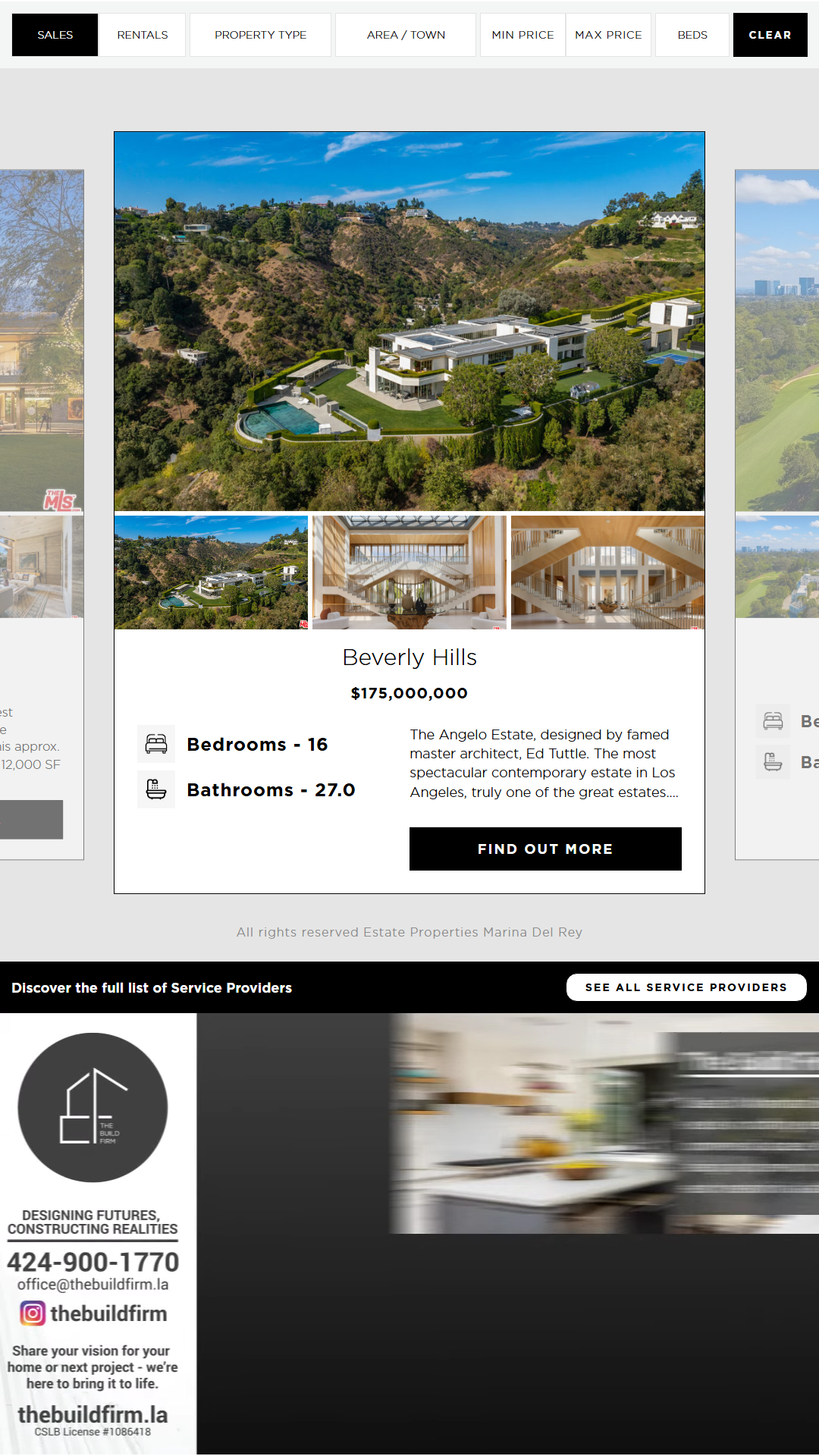Screen dimensions: 819x1456
Task: Click MLS logo on previous listing
Action: click(x=61, y=500)
